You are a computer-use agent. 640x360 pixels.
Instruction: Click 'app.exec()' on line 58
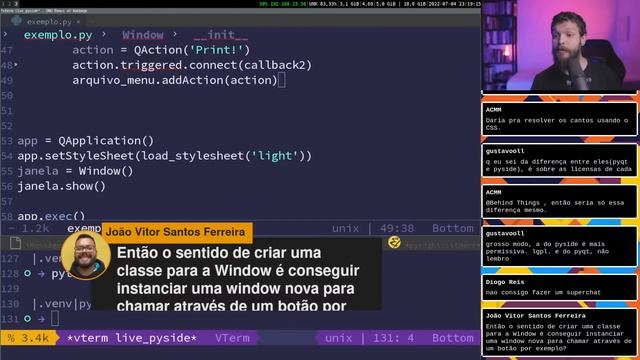(x=51, y=216)
